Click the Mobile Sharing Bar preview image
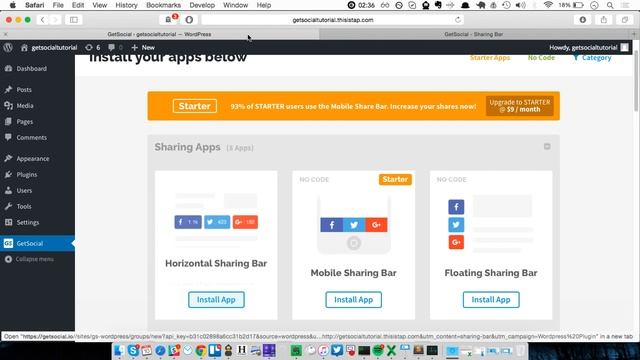 click(x=353, y=224)
